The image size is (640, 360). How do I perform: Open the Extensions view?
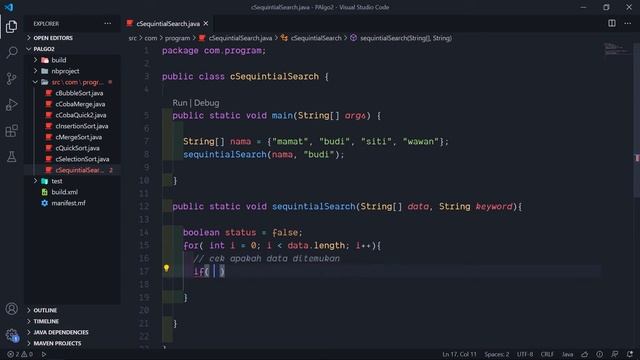pyautogui.click(x=11, y=131)
